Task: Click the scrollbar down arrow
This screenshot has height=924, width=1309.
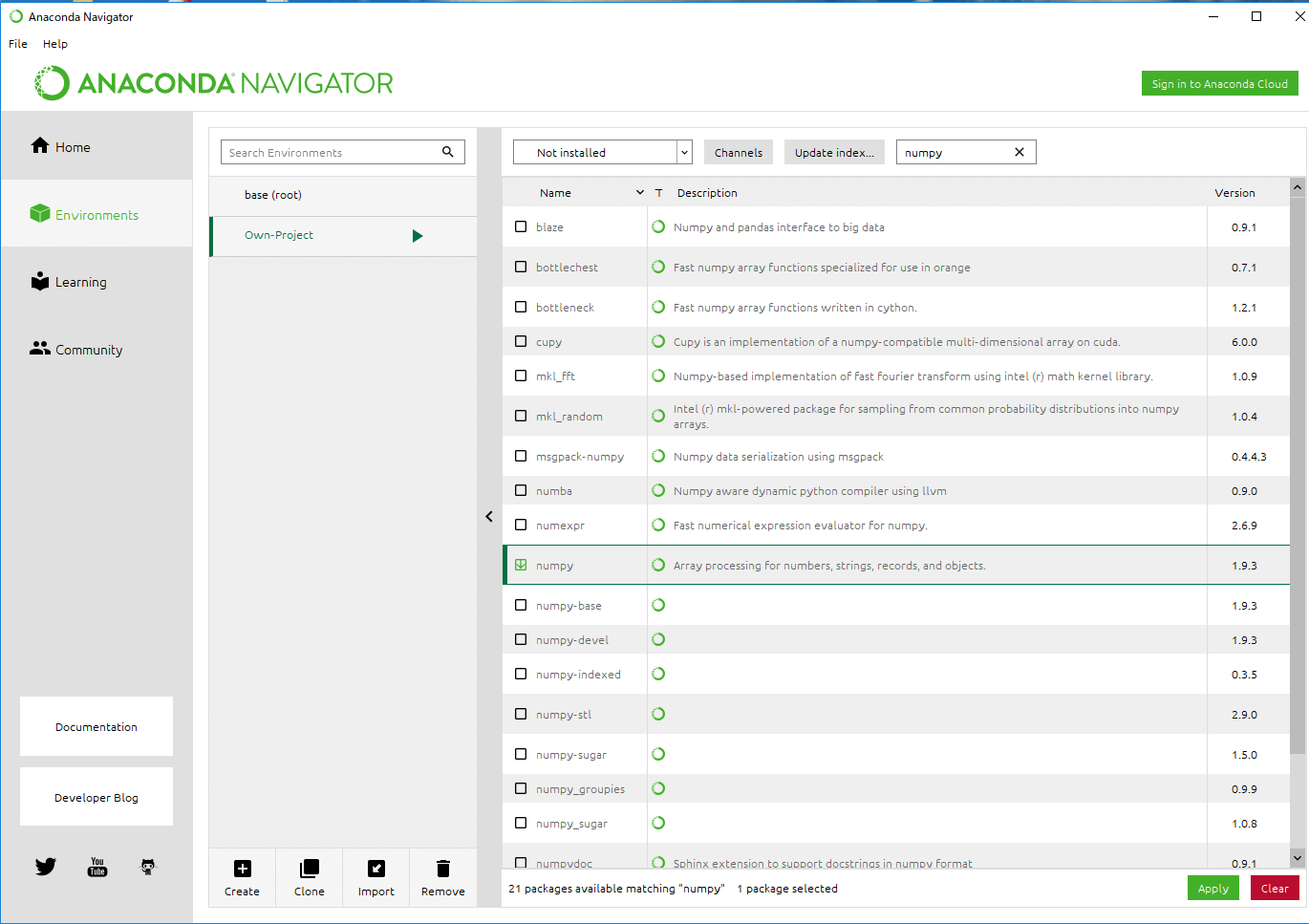Action: (1298, 858)
